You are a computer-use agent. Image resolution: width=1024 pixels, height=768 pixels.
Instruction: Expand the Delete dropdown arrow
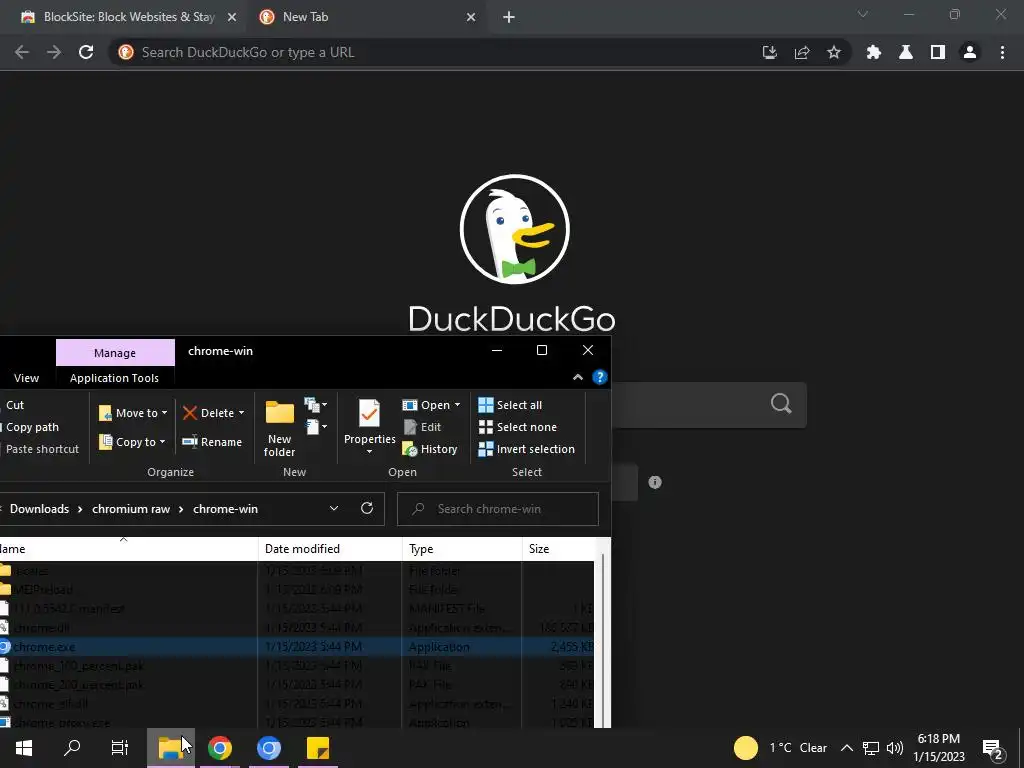point(241,413)
